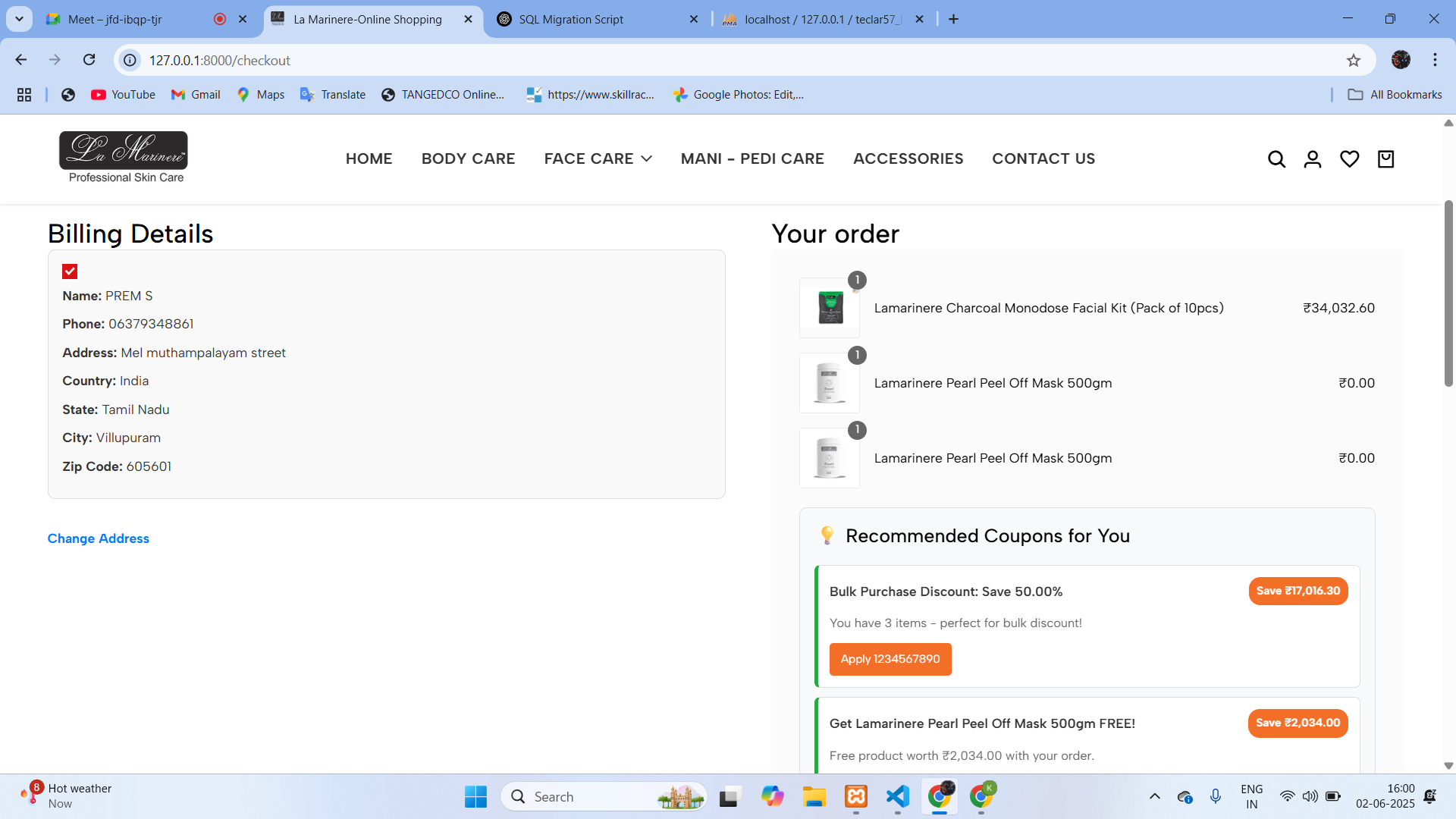Open the Translate bookmark
Screen dimensions: 1456x819
(x=333, y=95)
